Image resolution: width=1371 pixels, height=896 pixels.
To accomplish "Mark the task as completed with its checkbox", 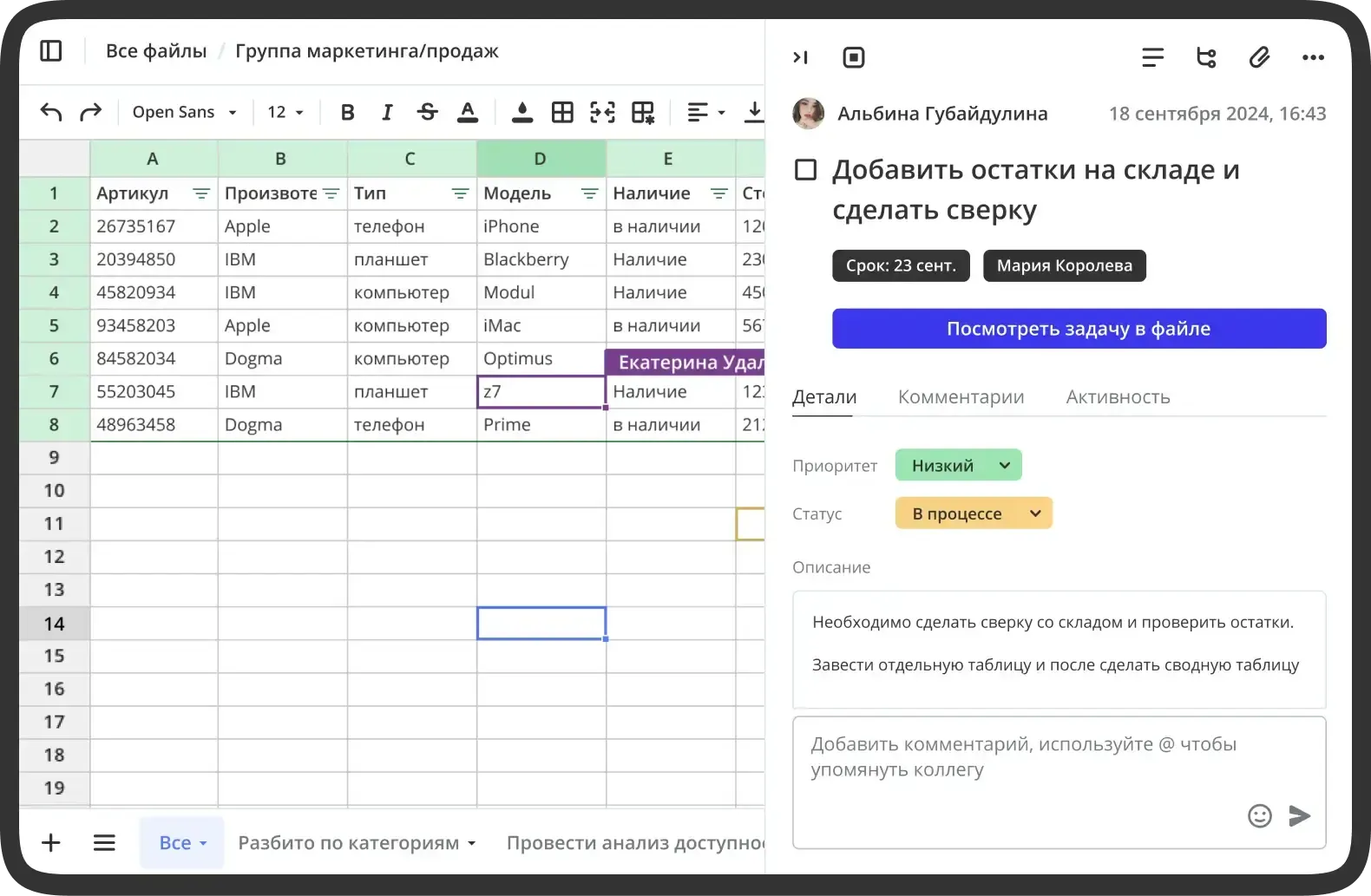I will tap(806, 169).
